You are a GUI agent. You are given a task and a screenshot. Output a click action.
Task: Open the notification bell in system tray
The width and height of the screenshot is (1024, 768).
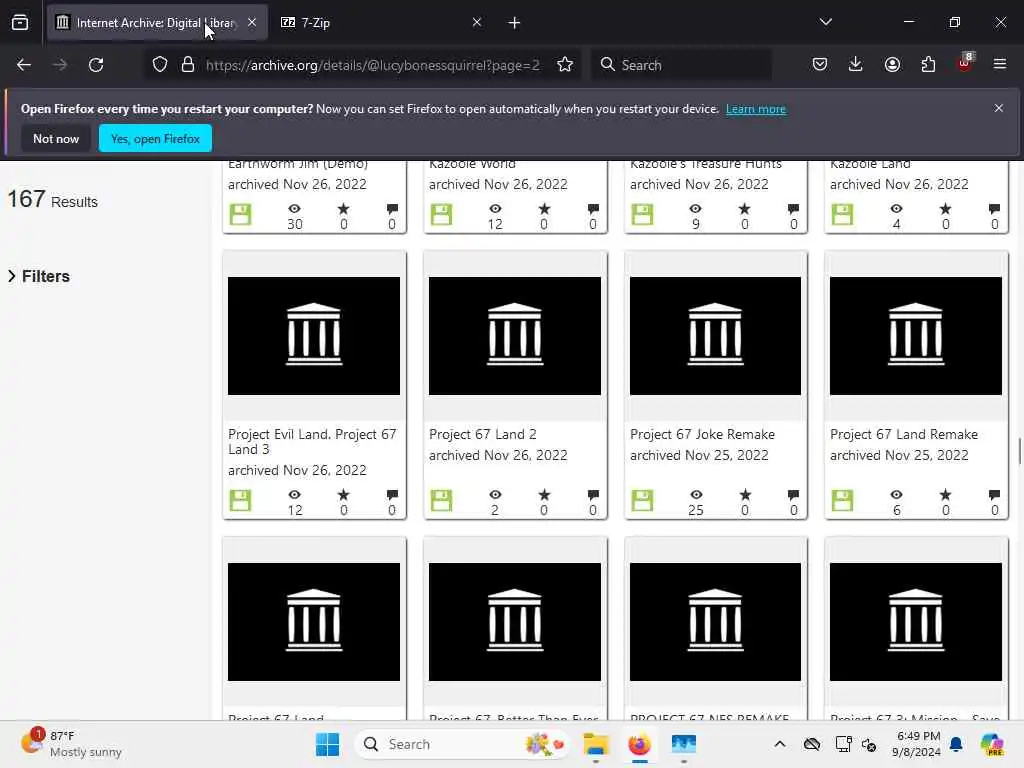pyautogui.click(x=956, y=744)
